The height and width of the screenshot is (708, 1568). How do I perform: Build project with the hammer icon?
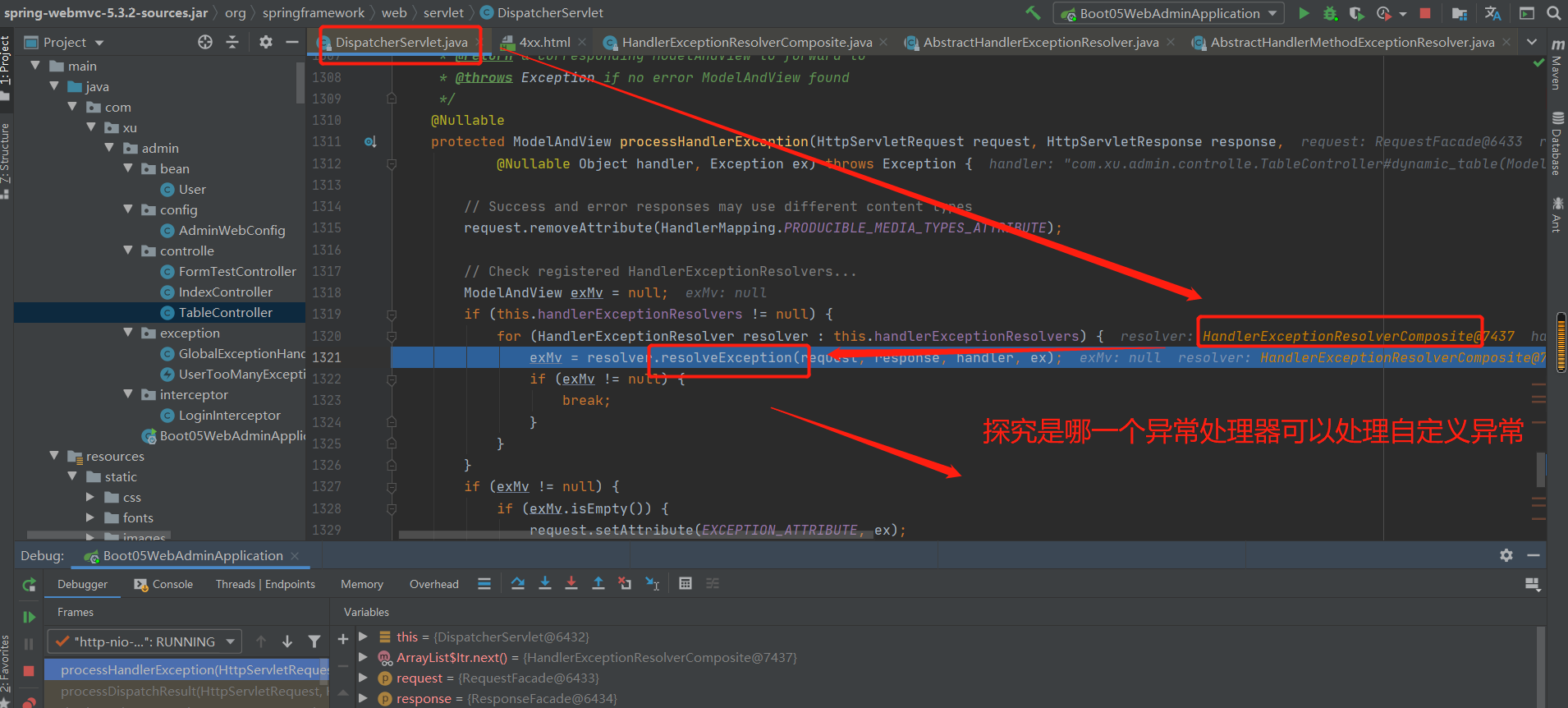[x=1033, y=13]
